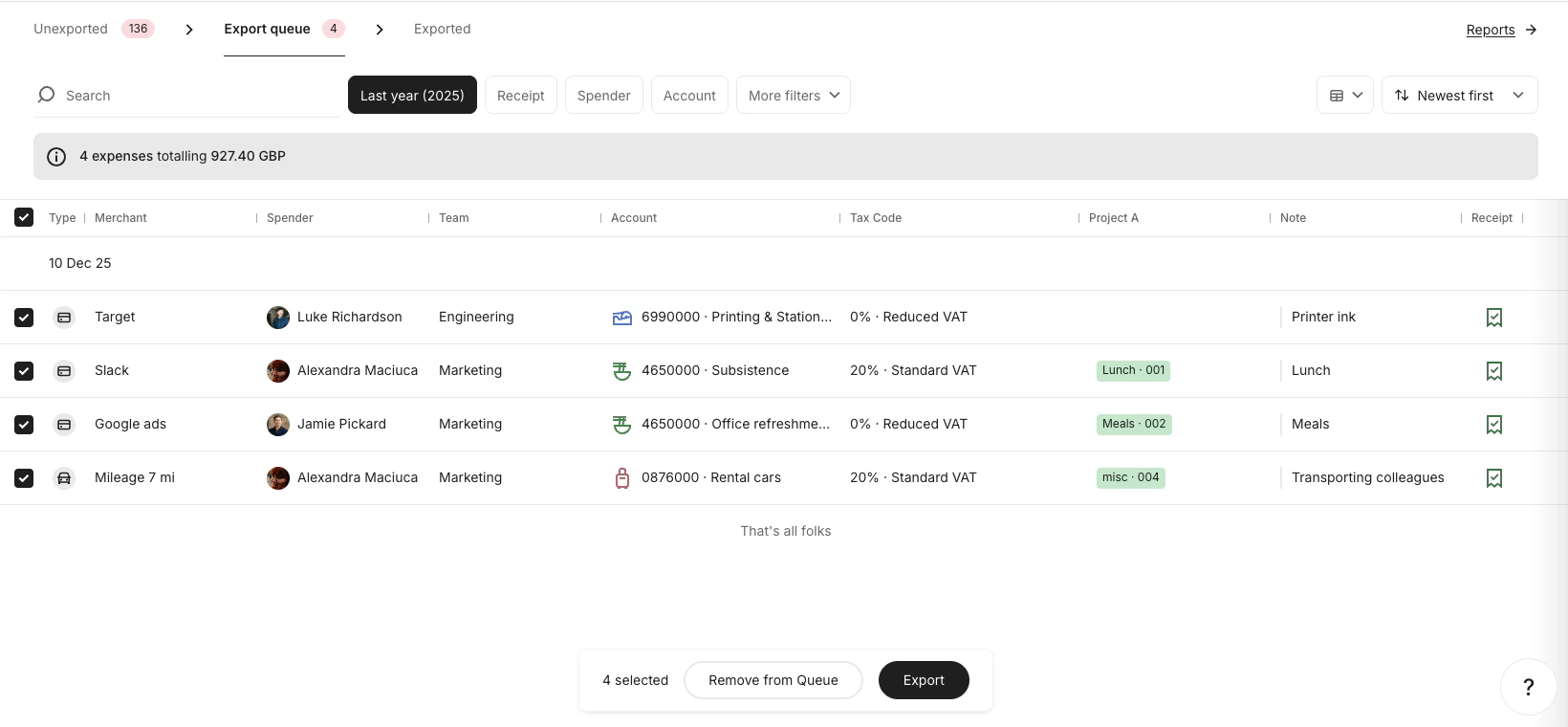Screen dimensions: 1568x727
Task: Click the Engineering team cell
Action: tap(476, 317)
